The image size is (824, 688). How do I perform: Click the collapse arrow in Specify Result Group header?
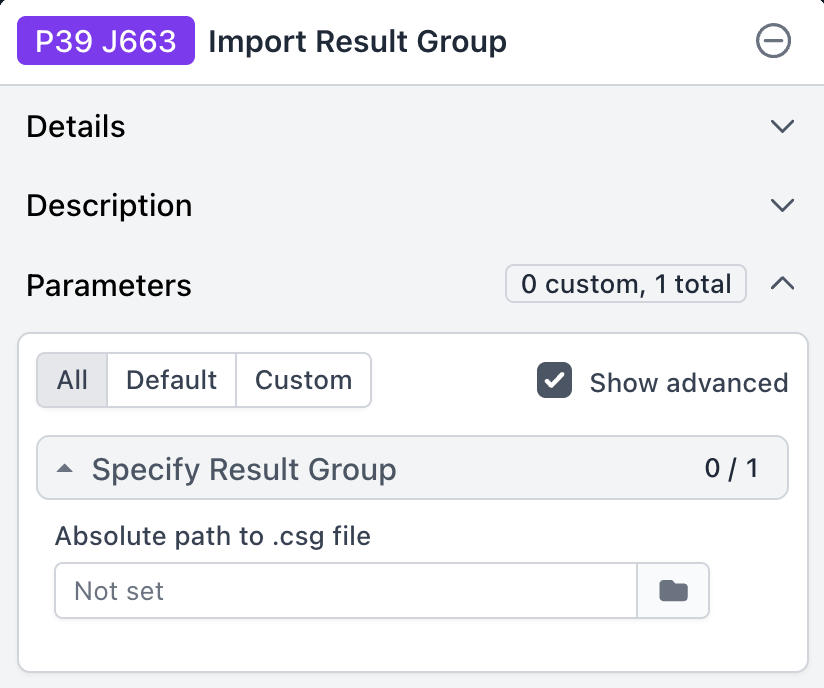(x=65, y=467)
